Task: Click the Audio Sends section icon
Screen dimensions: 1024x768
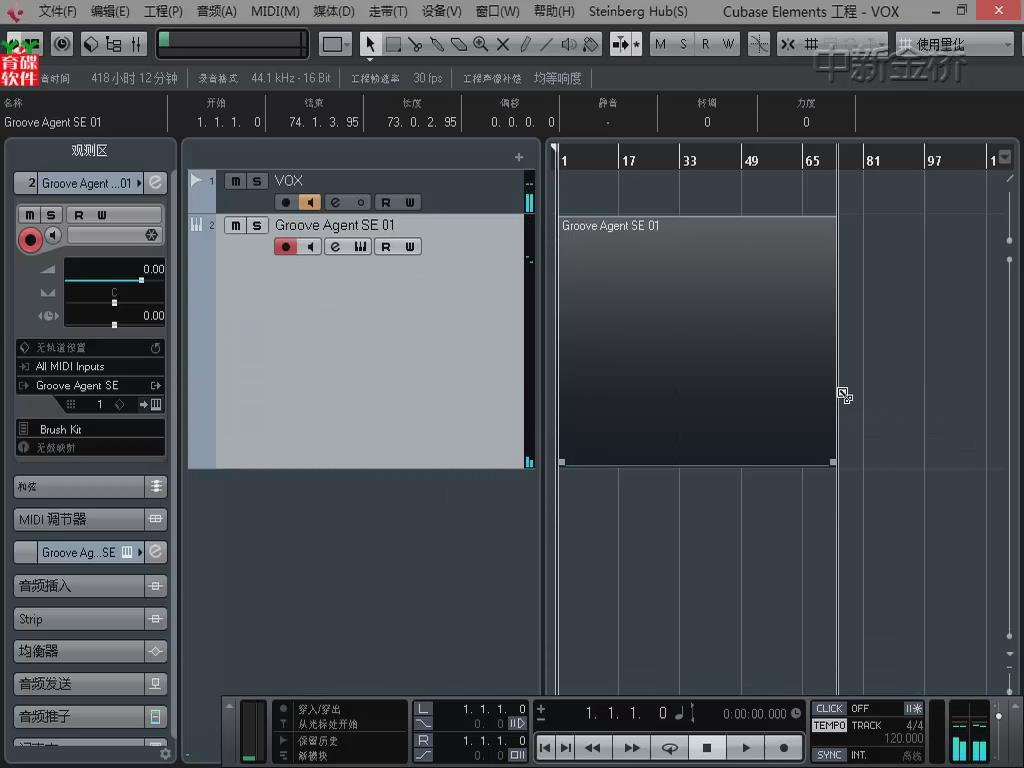Action: click(155, 684)
